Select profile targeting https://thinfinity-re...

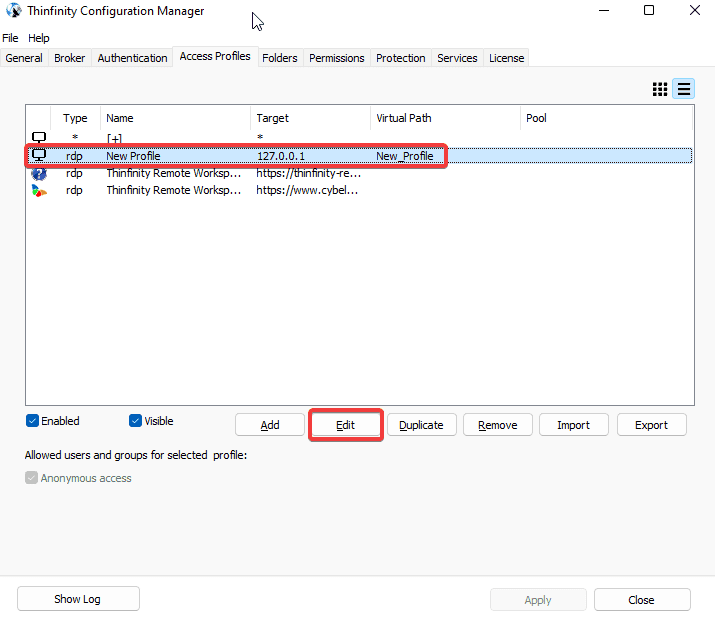coord(308,173)
